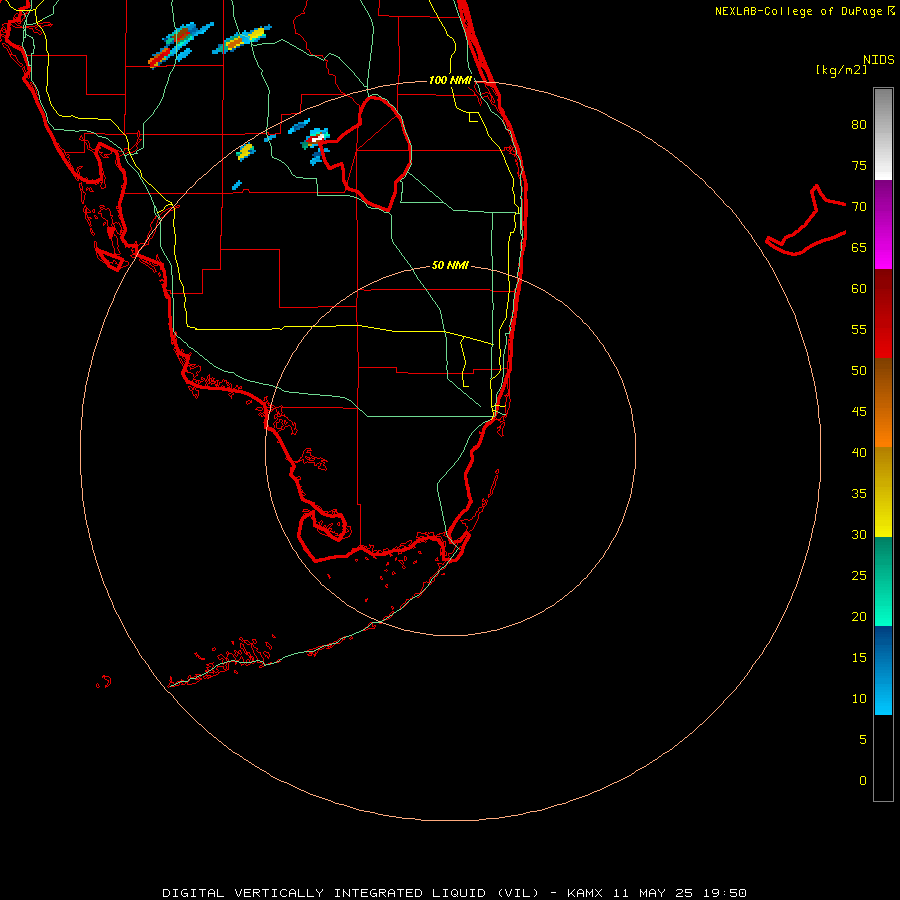This screenshot has height=900, width=900.
Task: Select the dark red color scale segment
Action: coord(883,313)
